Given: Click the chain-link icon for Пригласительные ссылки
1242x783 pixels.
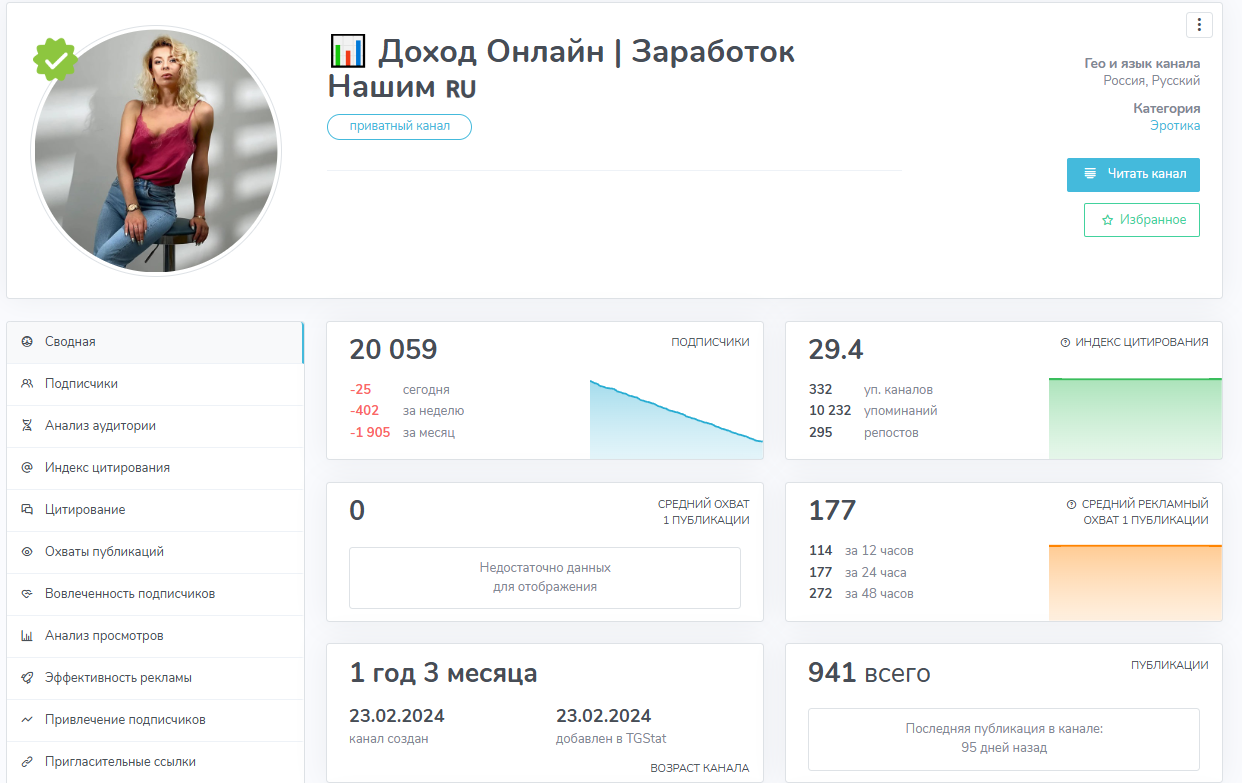Looking at the screenshot, I should pos(26,761).
